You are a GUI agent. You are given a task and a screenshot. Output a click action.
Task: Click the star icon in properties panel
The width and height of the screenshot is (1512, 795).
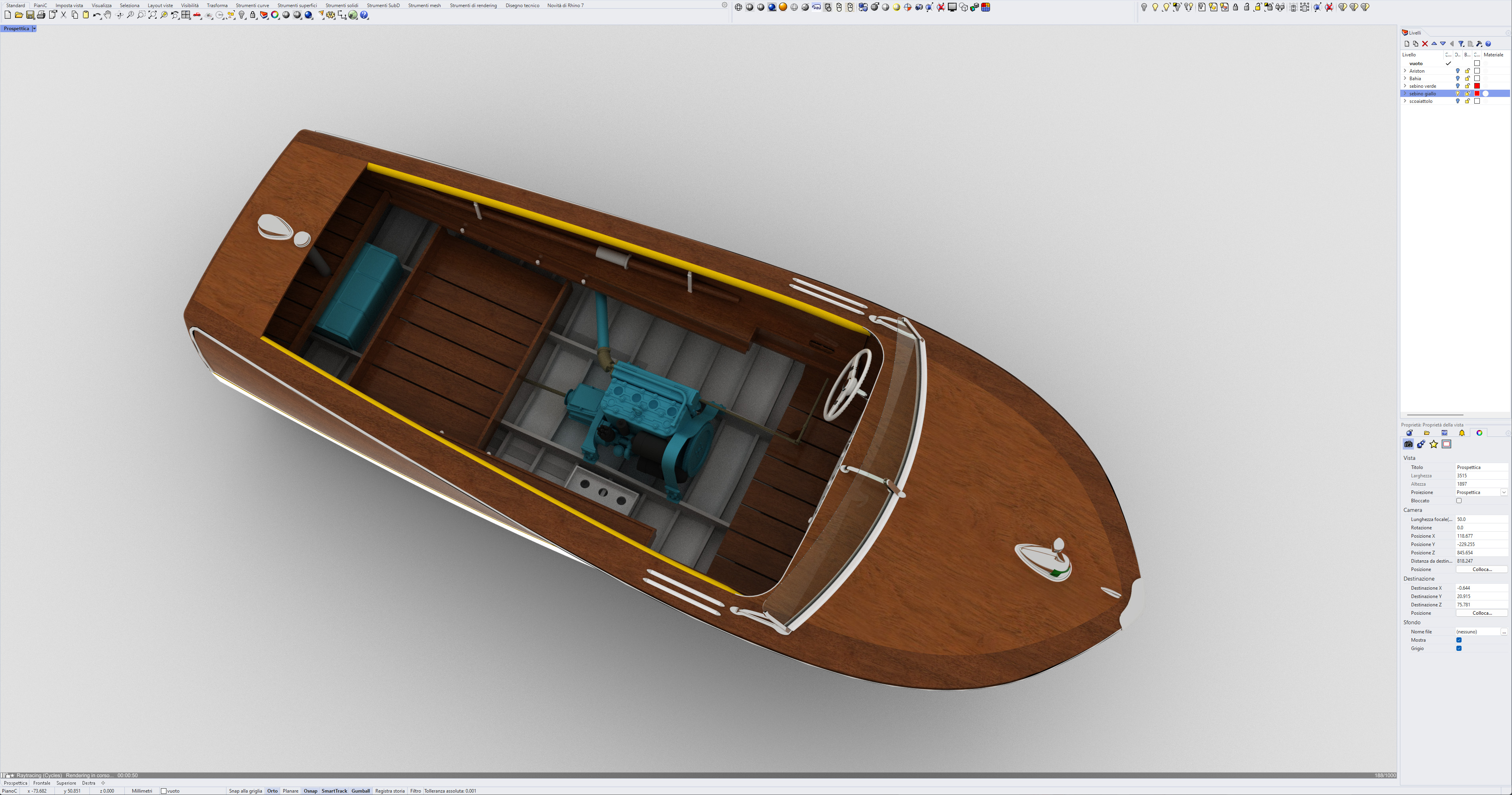pos(1433,444)
